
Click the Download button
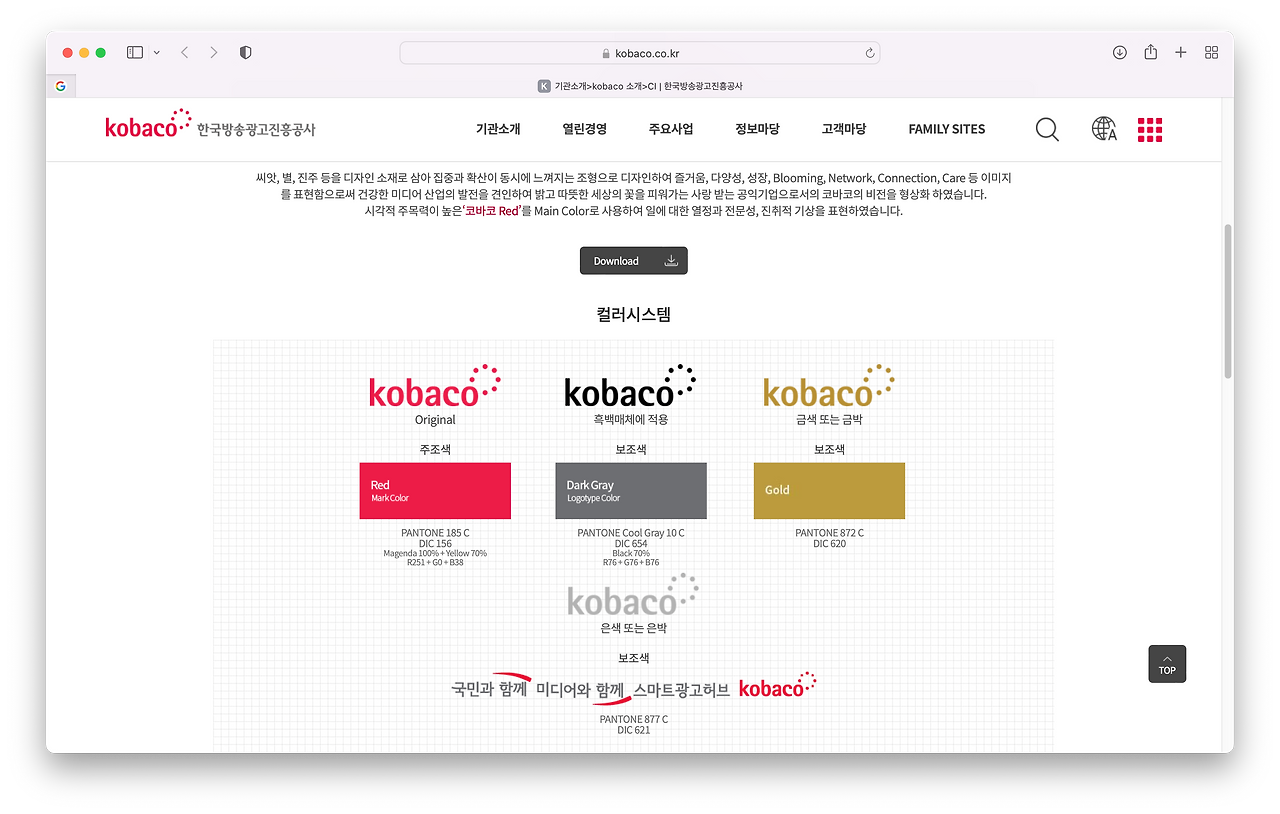click(633, 260)
